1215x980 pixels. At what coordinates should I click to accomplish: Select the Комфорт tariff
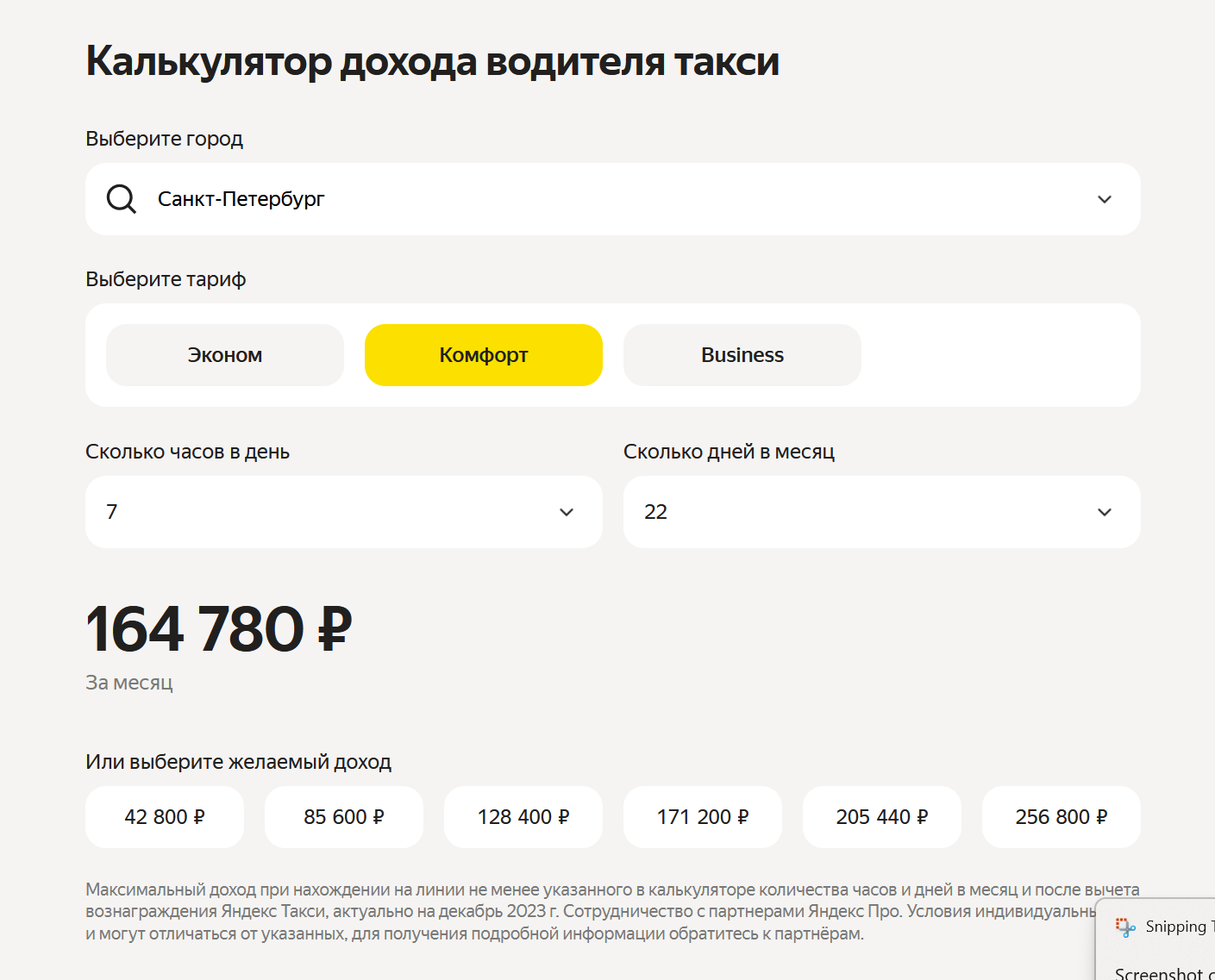(484, 355)
